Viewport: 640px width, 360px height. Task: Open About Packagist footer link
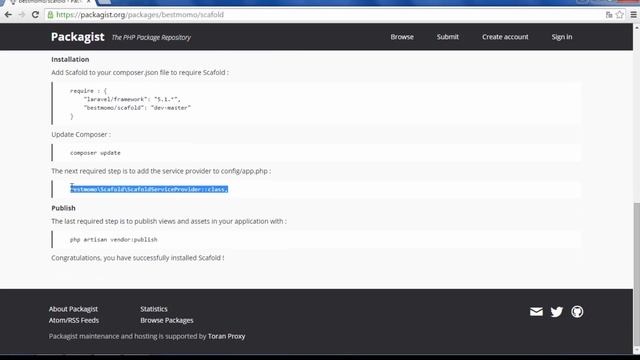click(73, 309)
